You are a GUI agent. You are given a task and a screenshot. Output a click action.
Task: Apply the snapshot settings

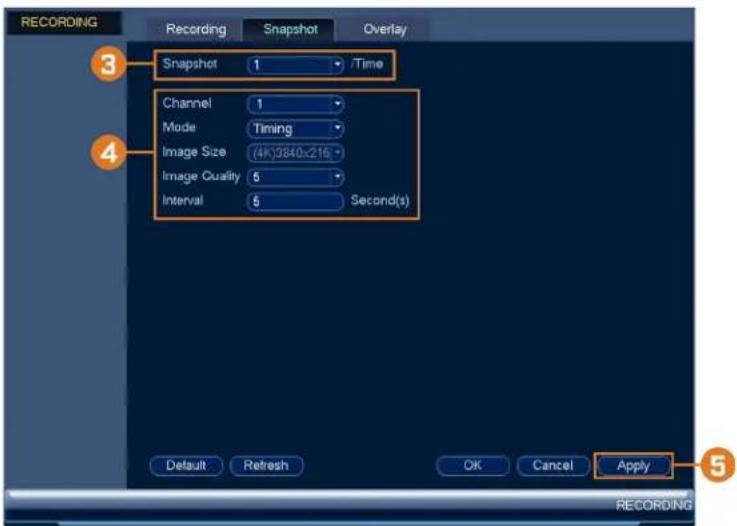(x=633, y=466)
